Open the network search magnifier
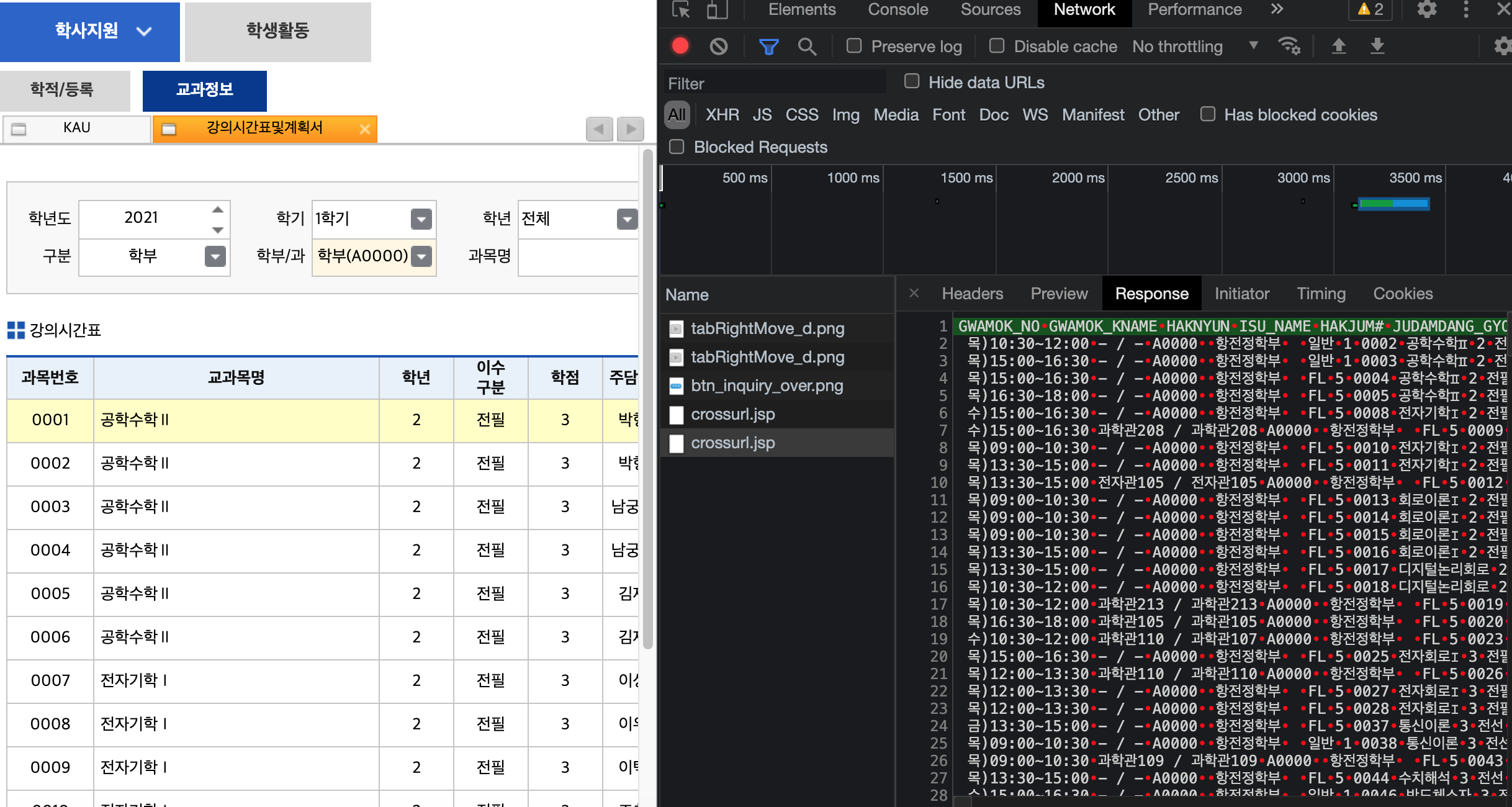This screenshot has height=807, width=1512. [807, 47]
